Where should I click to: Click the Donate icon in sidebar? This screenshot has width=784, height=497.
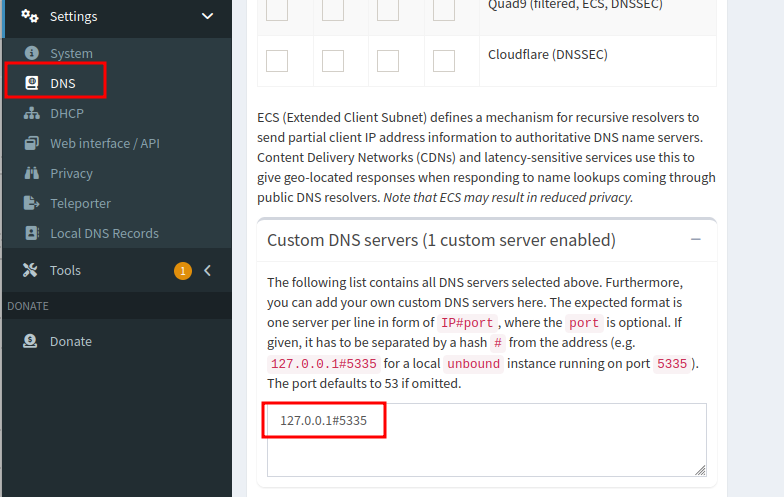31,341
